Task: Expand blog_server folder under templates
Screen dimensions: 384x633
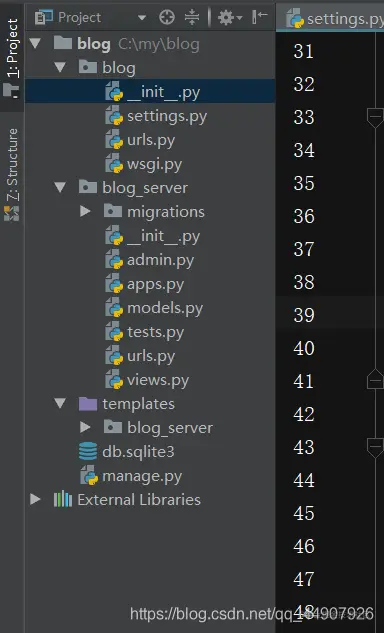Action: pos(85,427)
